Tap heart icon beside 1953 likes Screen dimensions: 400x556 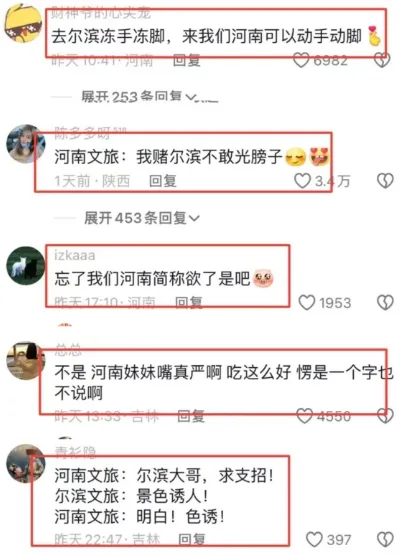coord(306,303)
